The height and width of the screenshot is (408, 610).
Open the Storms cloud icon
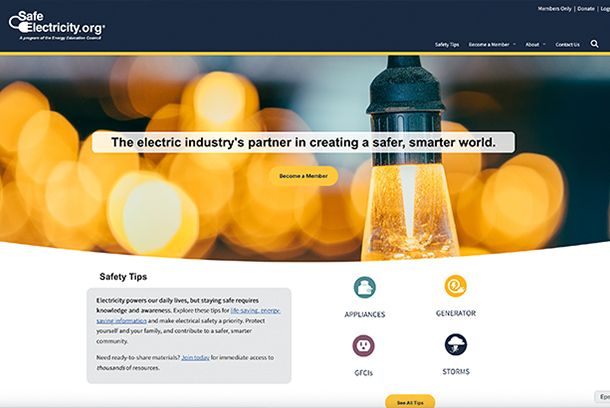coord(456,345)
